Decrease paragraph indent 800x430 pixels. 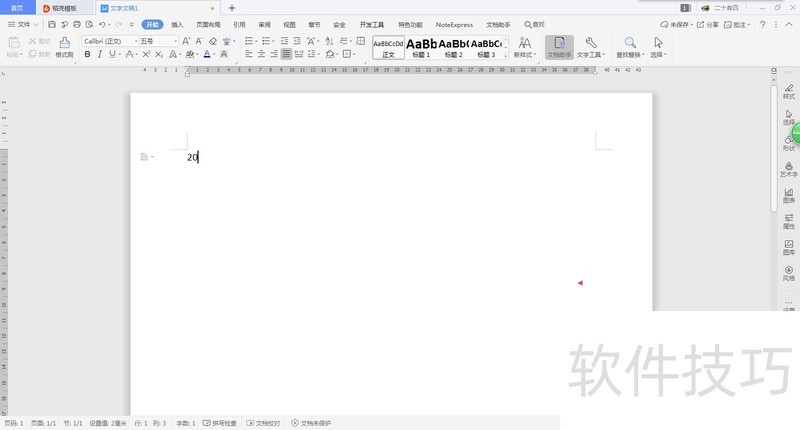284,41
